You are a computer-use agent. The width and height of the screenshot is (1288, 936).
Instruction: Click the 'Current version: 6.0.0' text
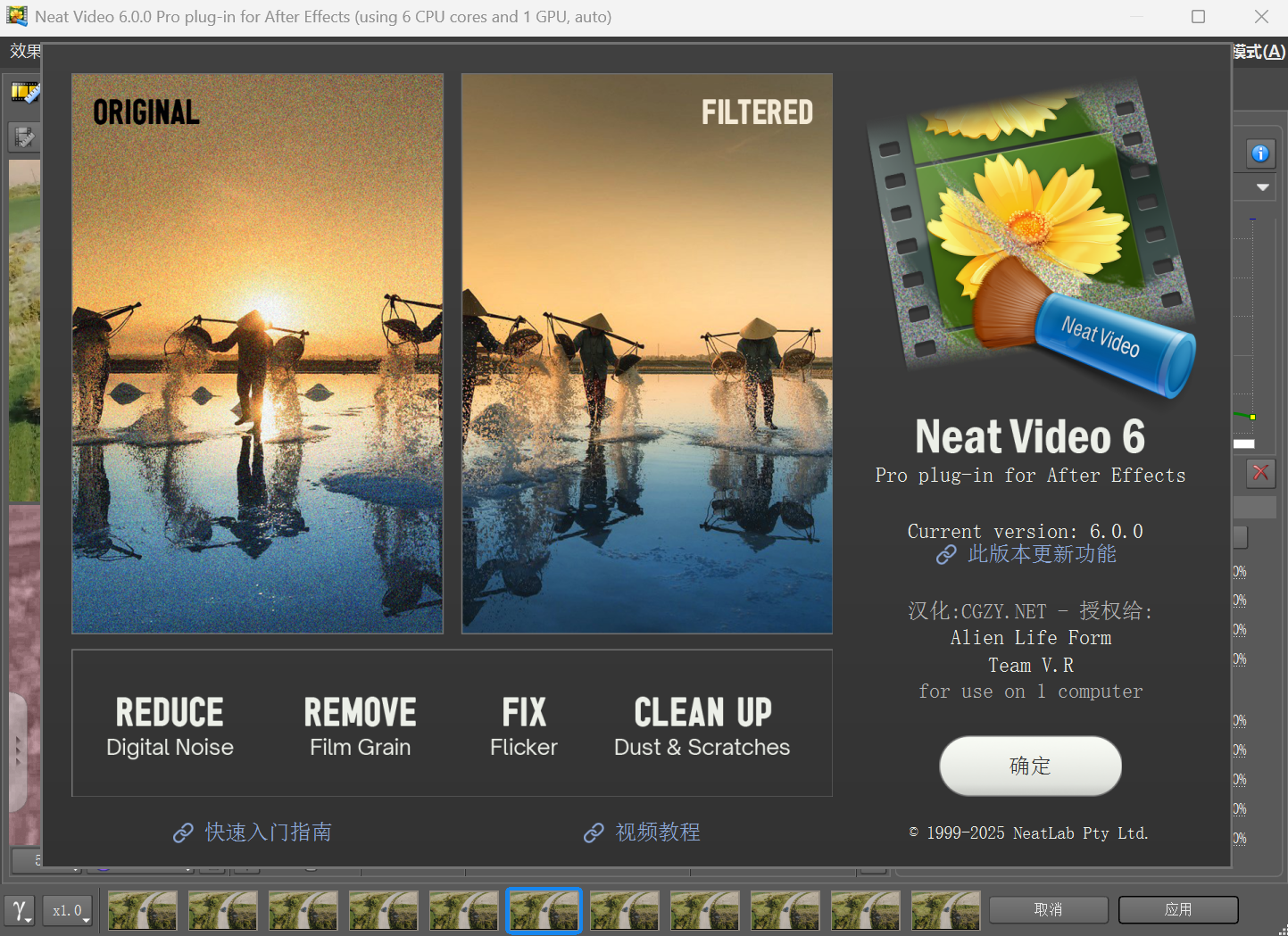coord(1025,531)
